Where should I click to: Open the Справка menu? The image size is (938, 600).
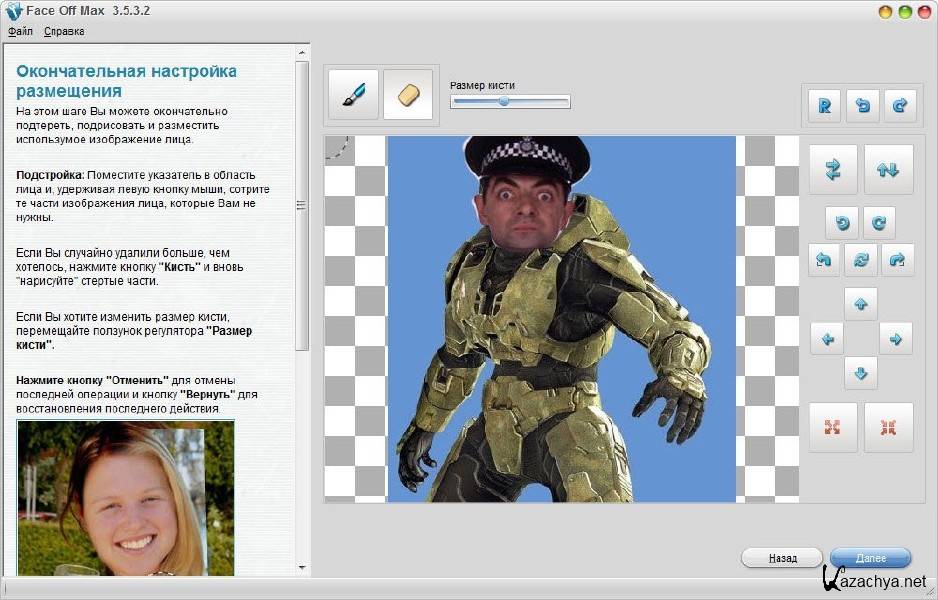click(x=64, y=31)
